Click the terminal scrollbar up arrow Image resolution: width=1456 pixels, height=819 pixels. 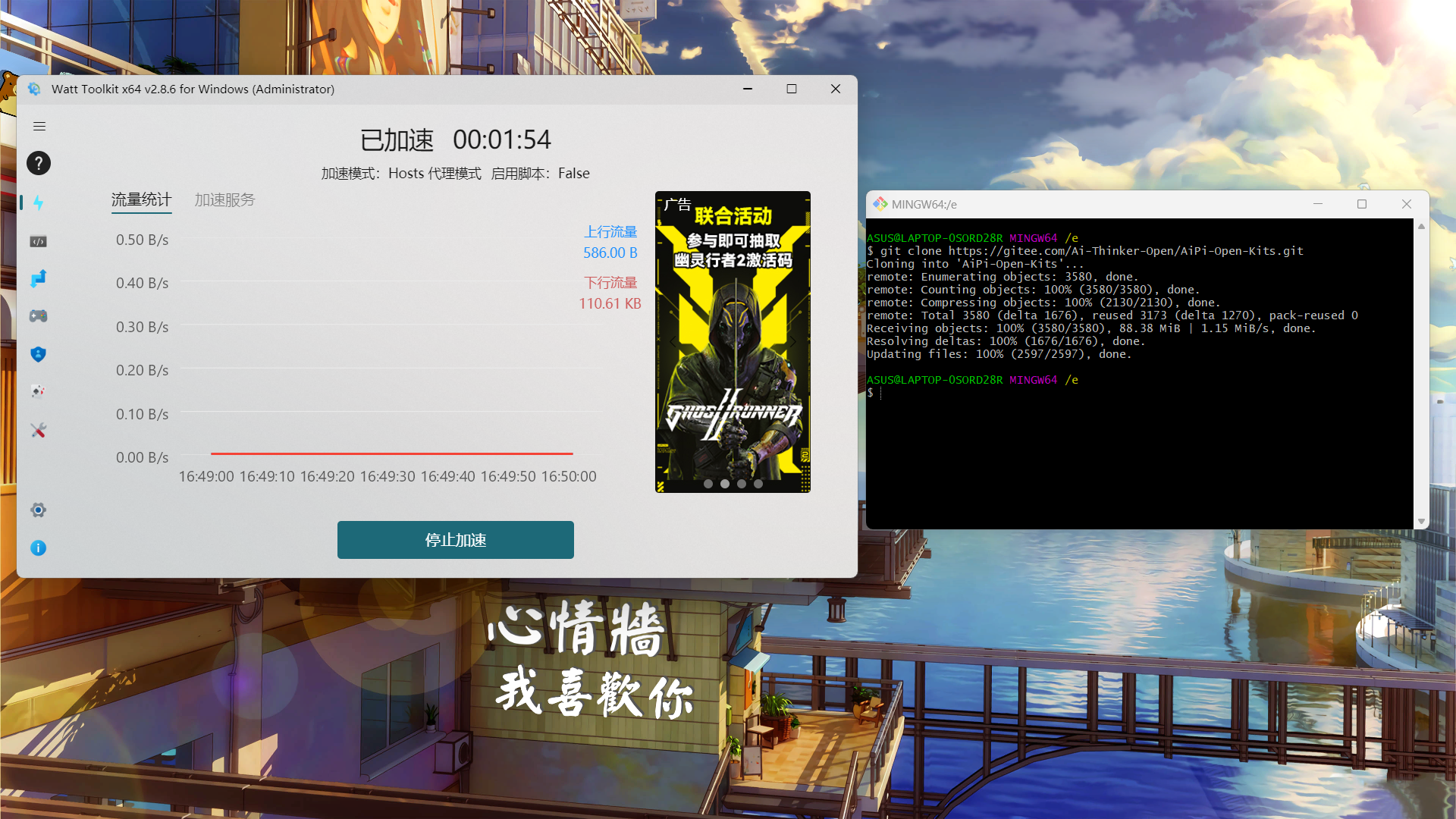[x=1421, y=227]
